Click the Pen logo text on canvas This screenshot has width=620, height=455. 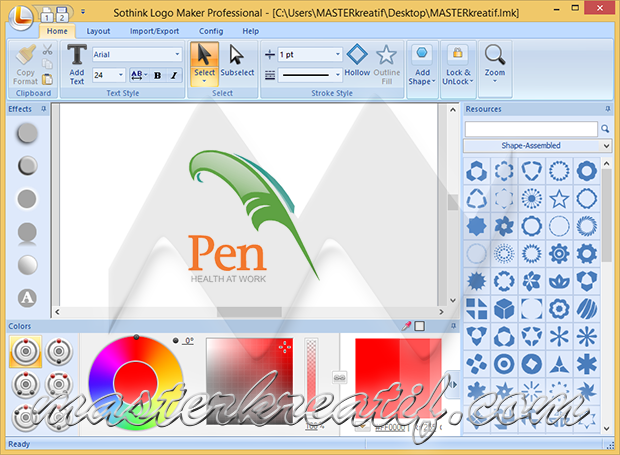227,253
